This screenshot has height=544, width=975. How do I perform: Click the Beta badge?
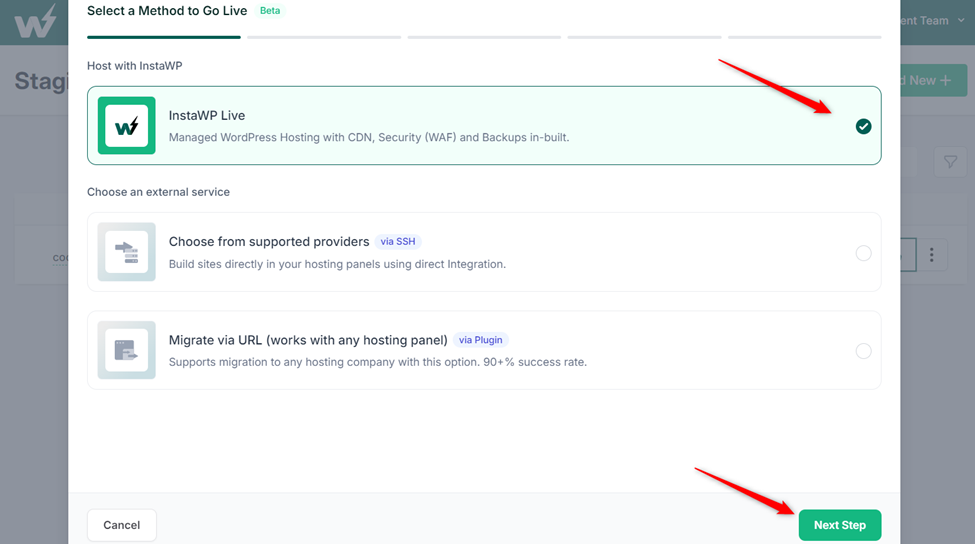point(270,11)
